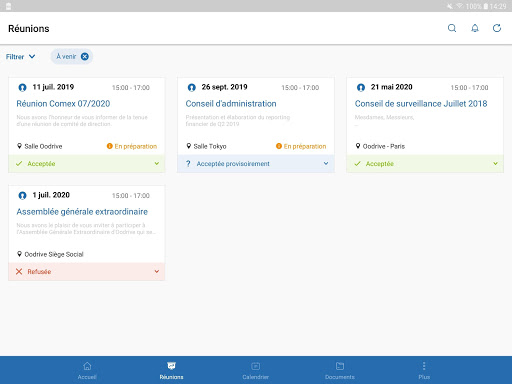
Task: Open 'Conseil d'administration' meeting
Action: coord(231,104)
